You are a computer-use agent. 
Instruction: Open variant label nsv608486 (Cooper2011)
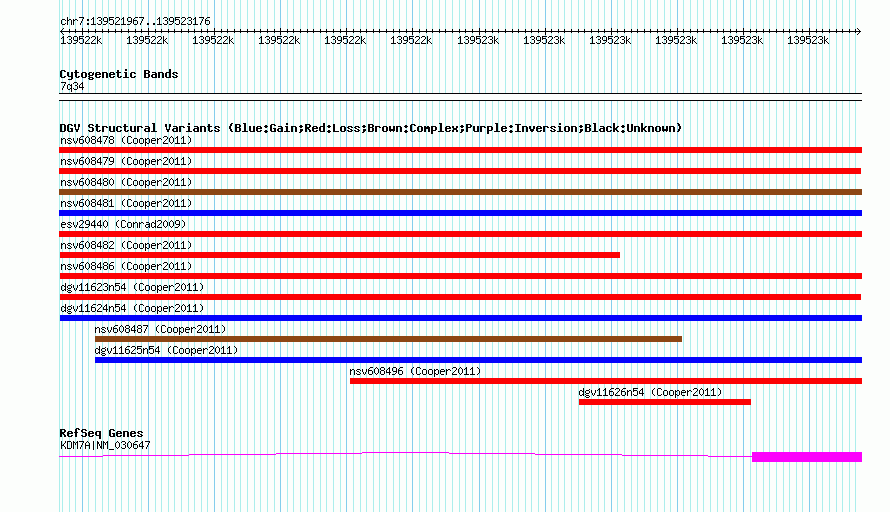tap(126, 266)
